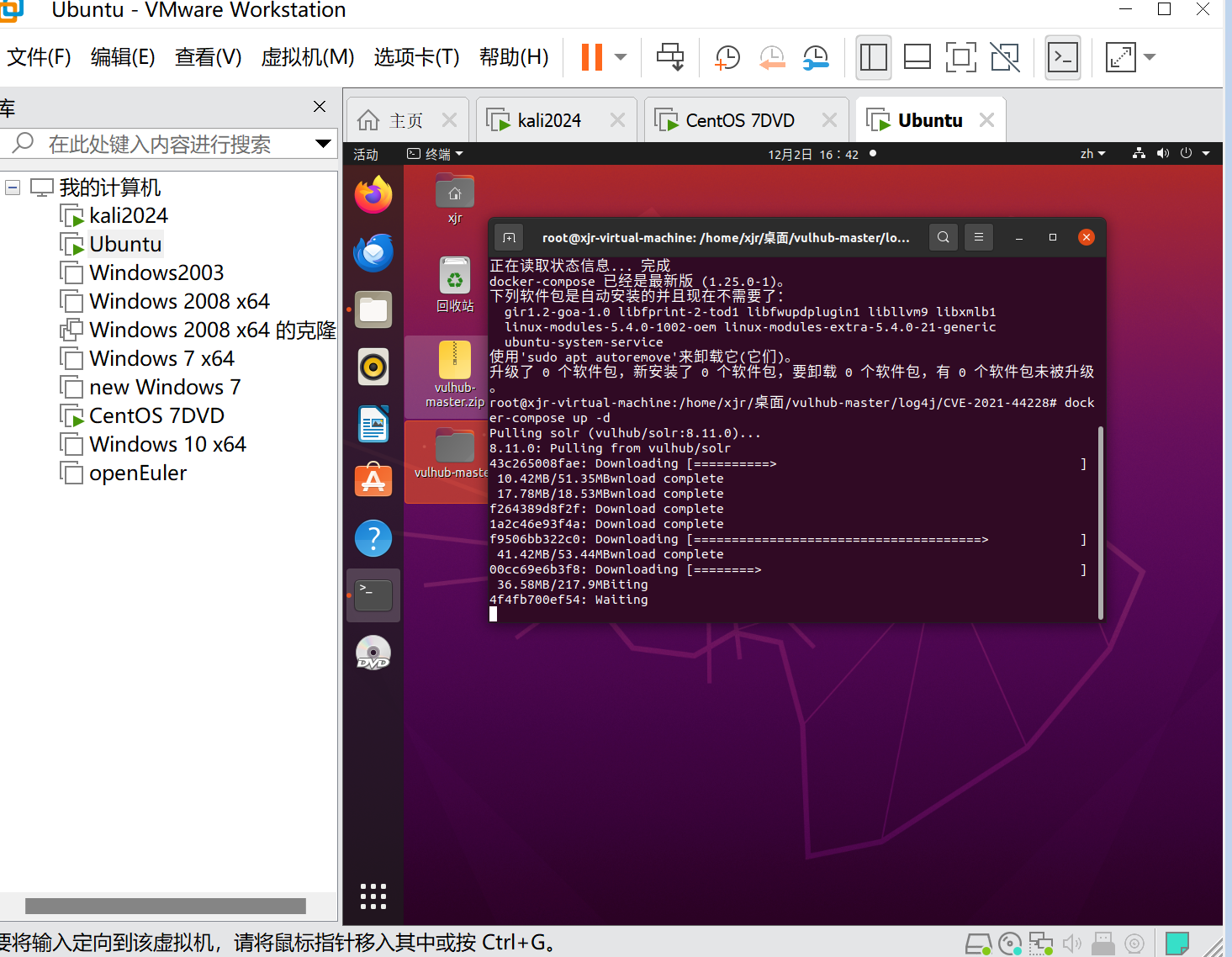Click the stretch guest display icon
This screenshot has width=1232, height=957.
tap(1120, 57)
